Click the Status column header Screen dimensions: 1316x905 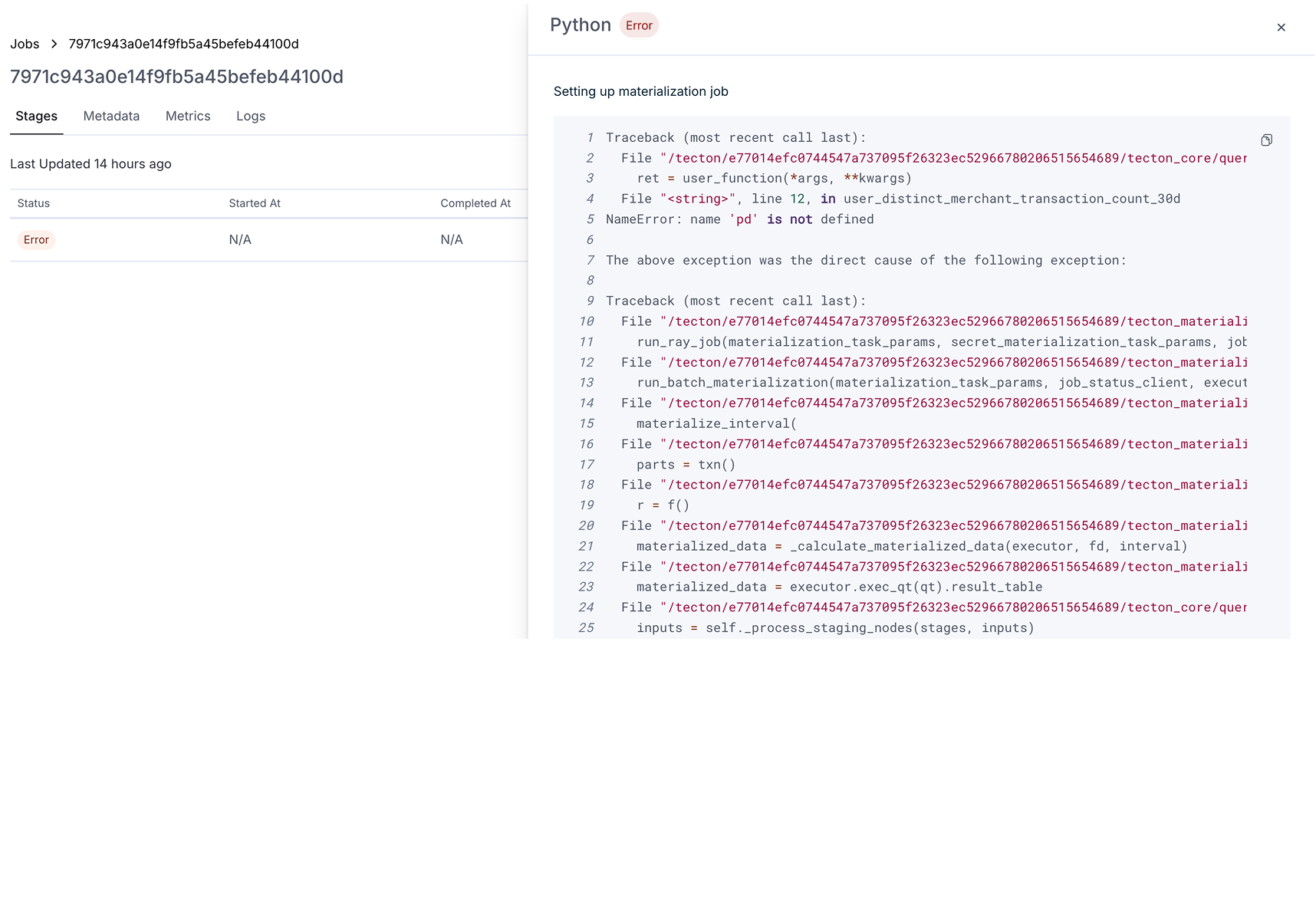[x=34, y=203]
